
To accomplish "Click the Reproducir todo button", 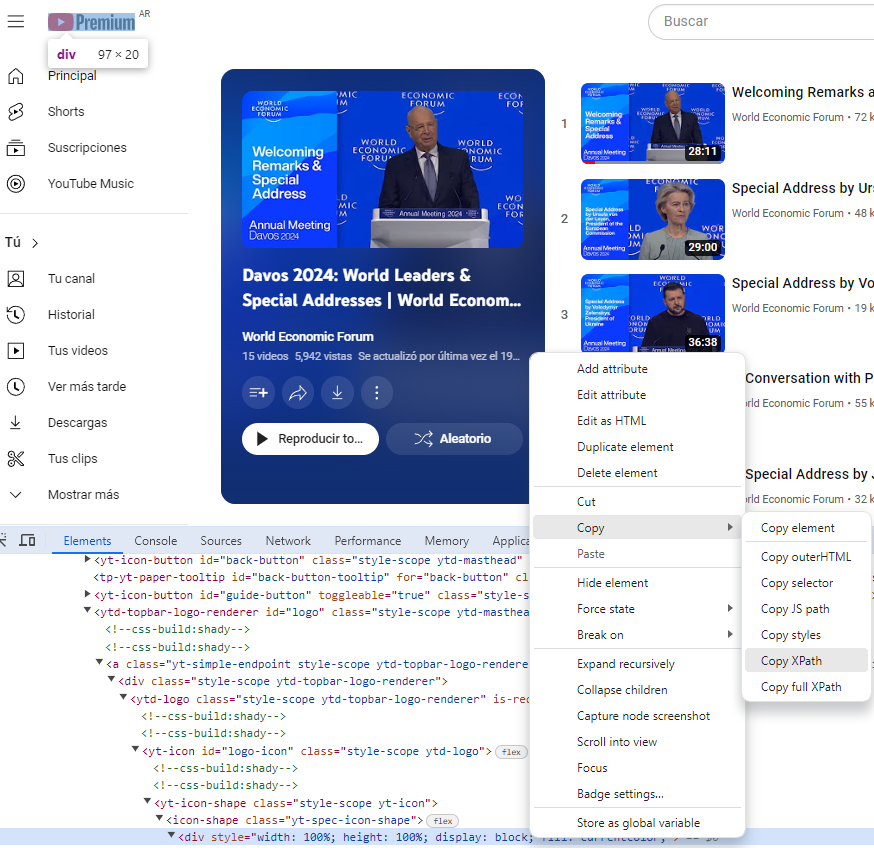I will click(310, 439).
